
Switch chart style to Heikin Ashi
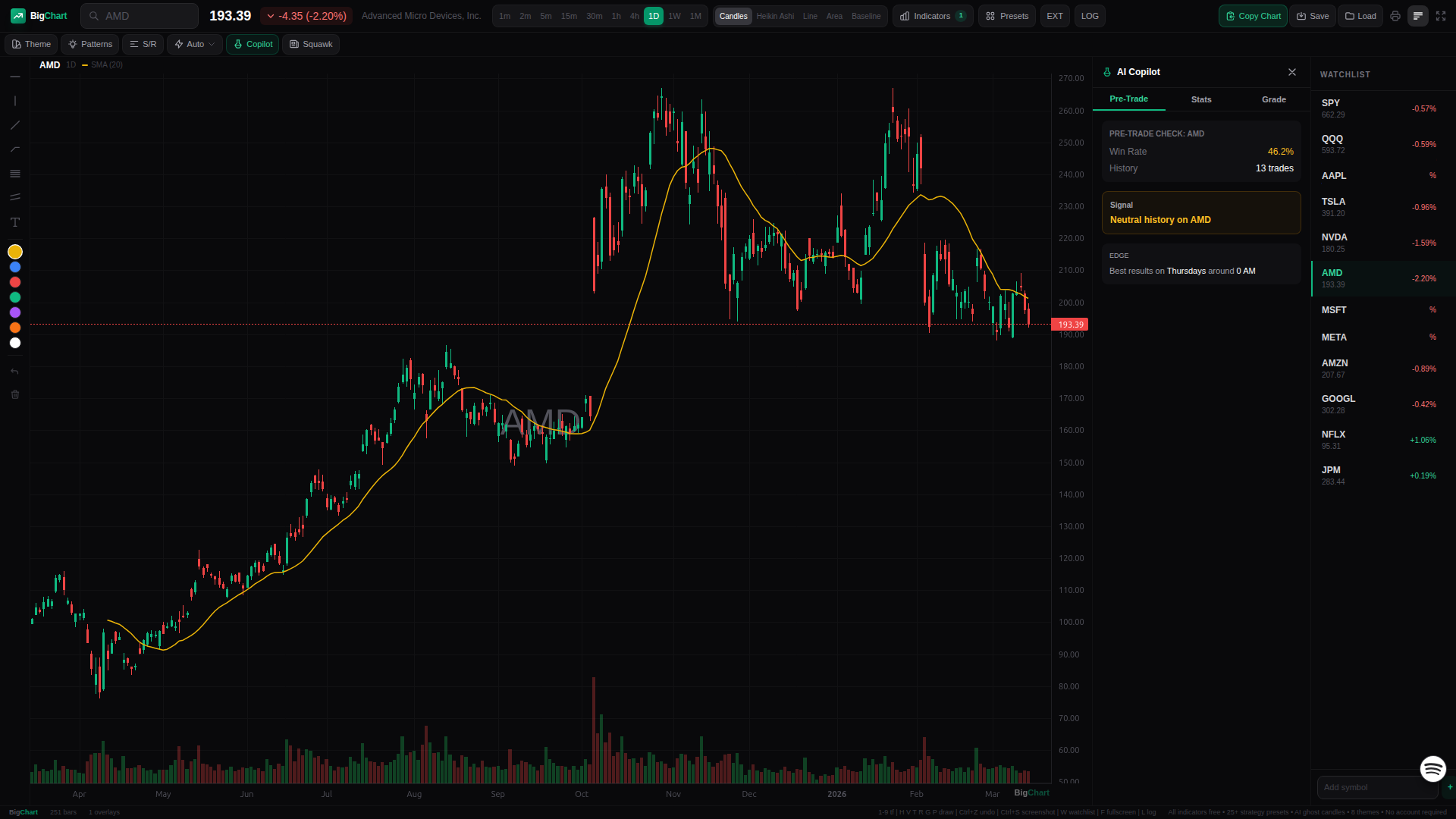774,15
